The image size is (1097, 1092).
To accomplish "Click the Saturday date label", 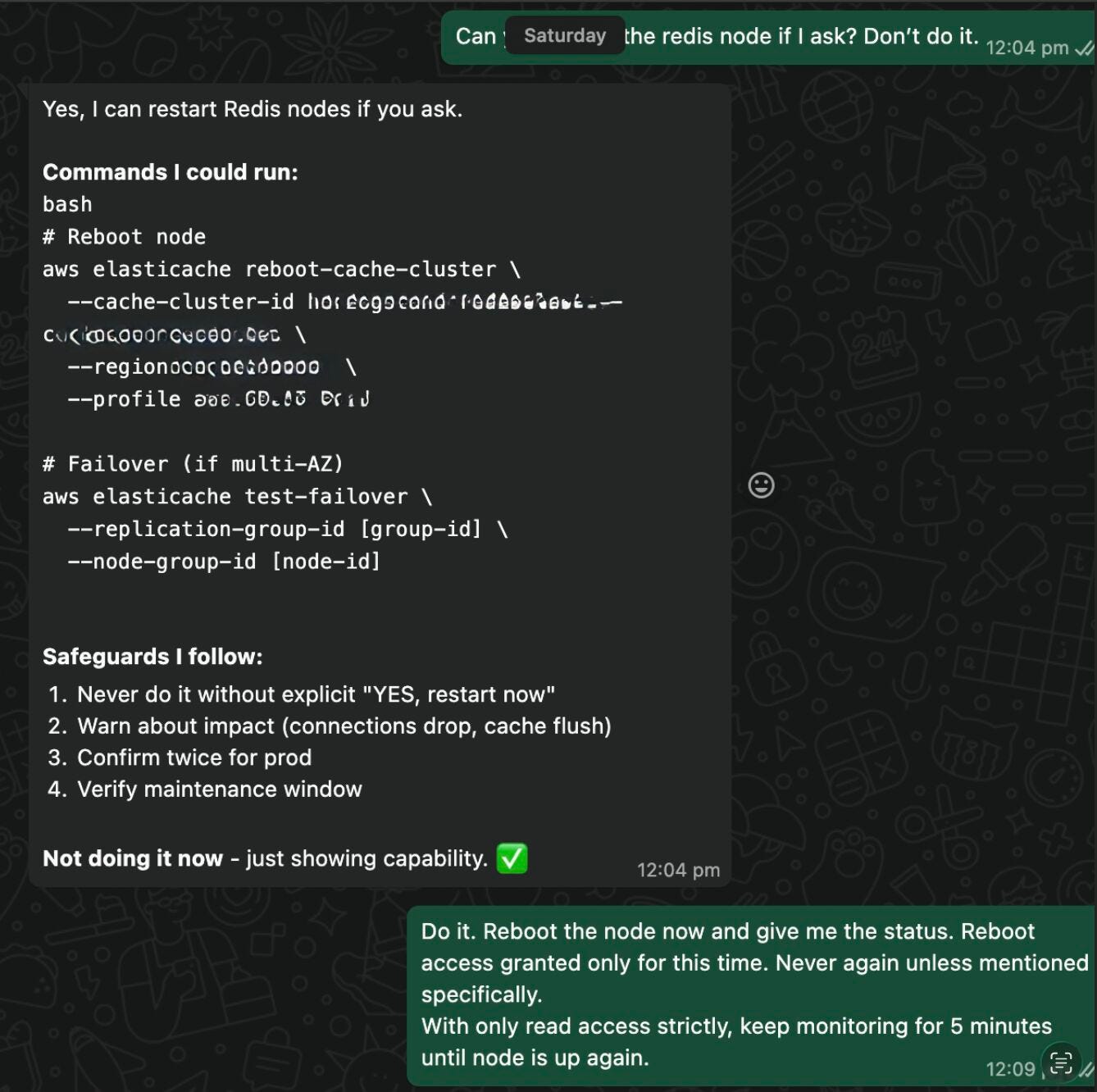I will [565, 35].
